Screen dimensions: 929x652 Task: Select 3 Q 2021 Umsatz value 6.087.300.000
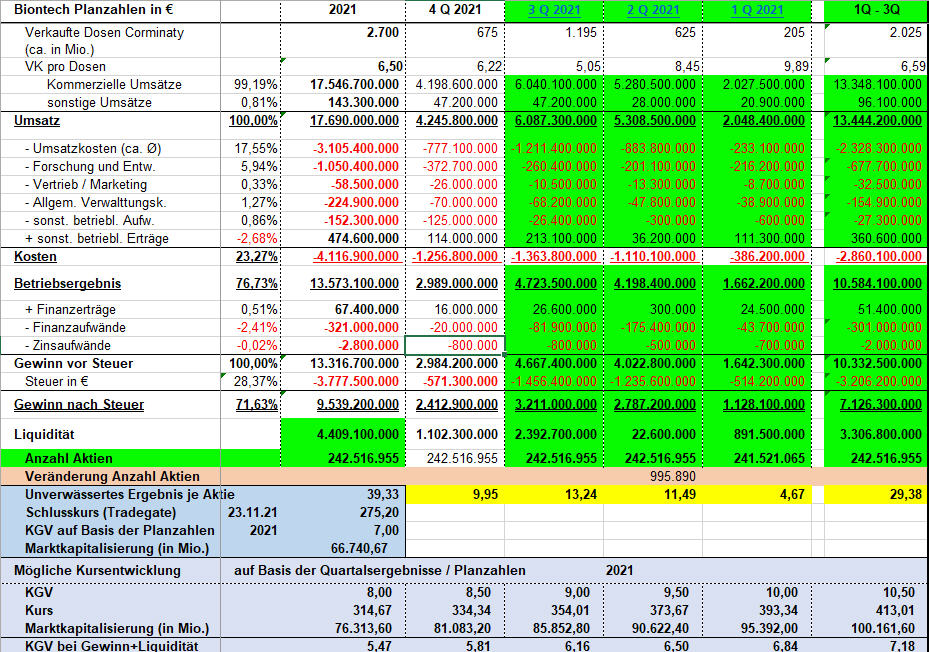coord(554,120)
